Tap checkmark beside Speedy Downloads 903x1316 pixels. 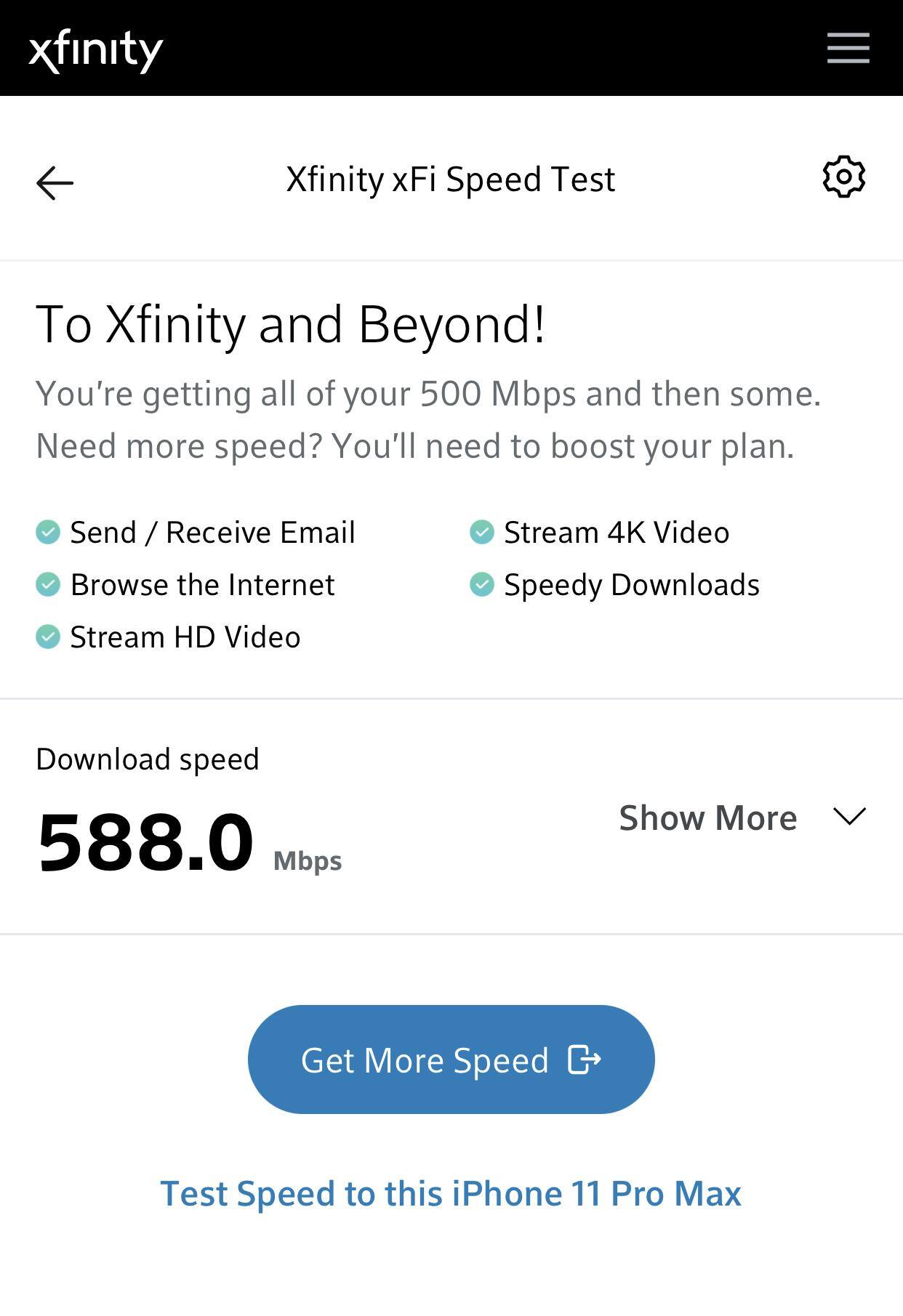click(x=482, y=584)
